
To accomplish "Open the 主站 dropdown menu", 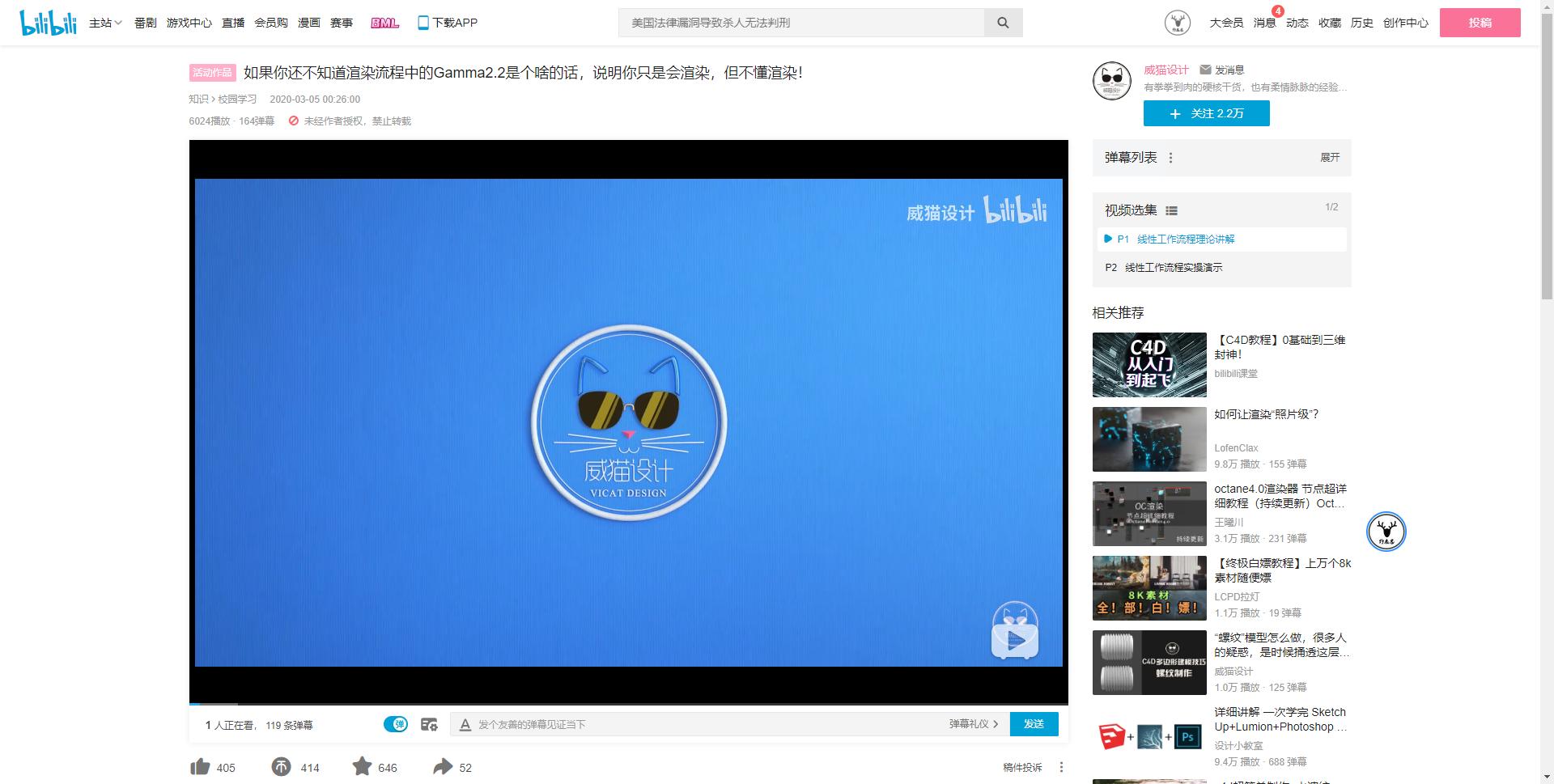I will (x=105, y=23).
